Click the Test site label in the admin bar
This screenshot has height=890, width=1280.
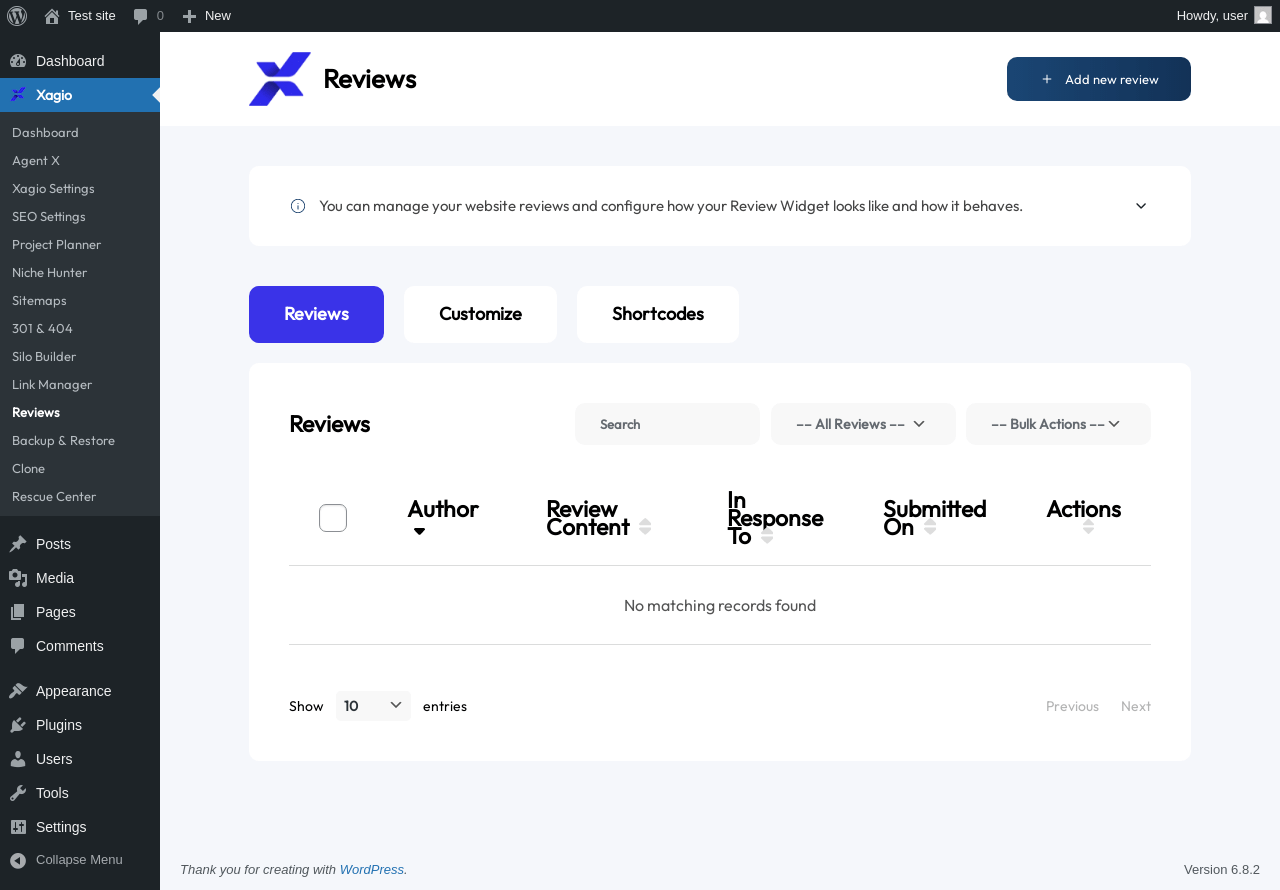[92, 16]
